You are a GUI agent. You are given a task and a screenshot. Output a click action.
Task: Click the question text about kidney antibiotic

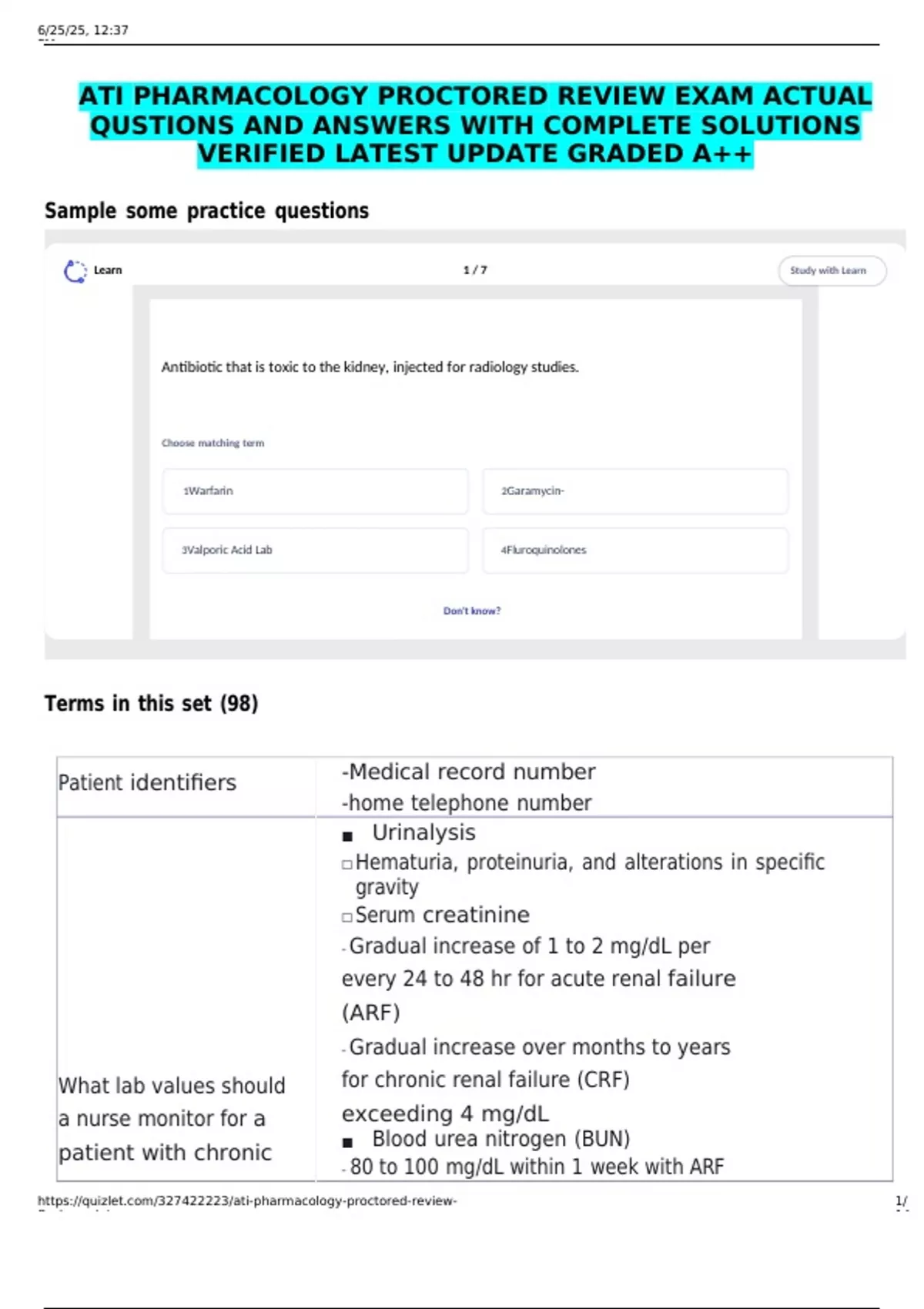370,367
